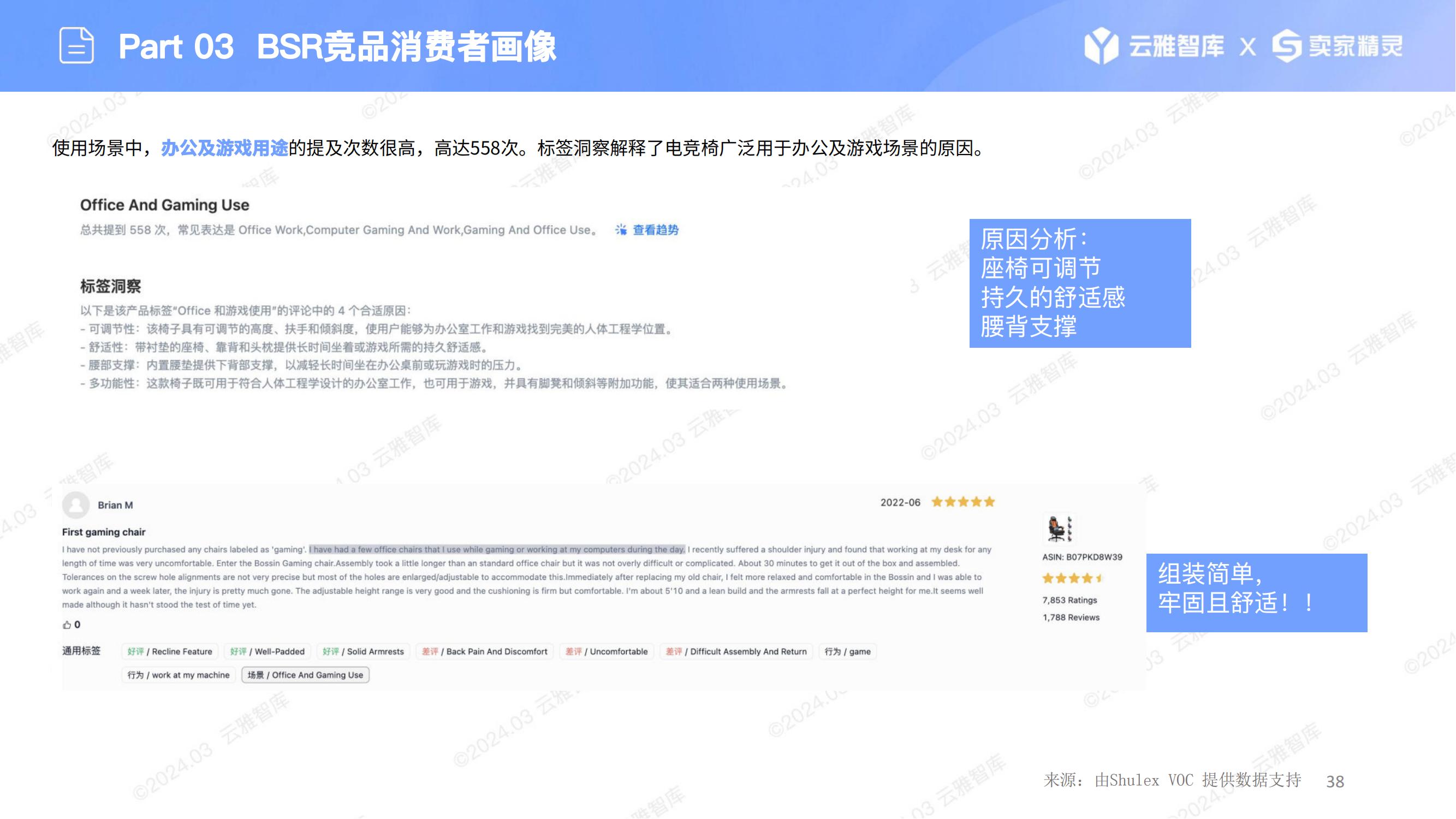The height and width of the screenshot is (819, 1456).
Task: Select 差评 / Difficult Assembly And Return tag
Action: tap(736, 651)
